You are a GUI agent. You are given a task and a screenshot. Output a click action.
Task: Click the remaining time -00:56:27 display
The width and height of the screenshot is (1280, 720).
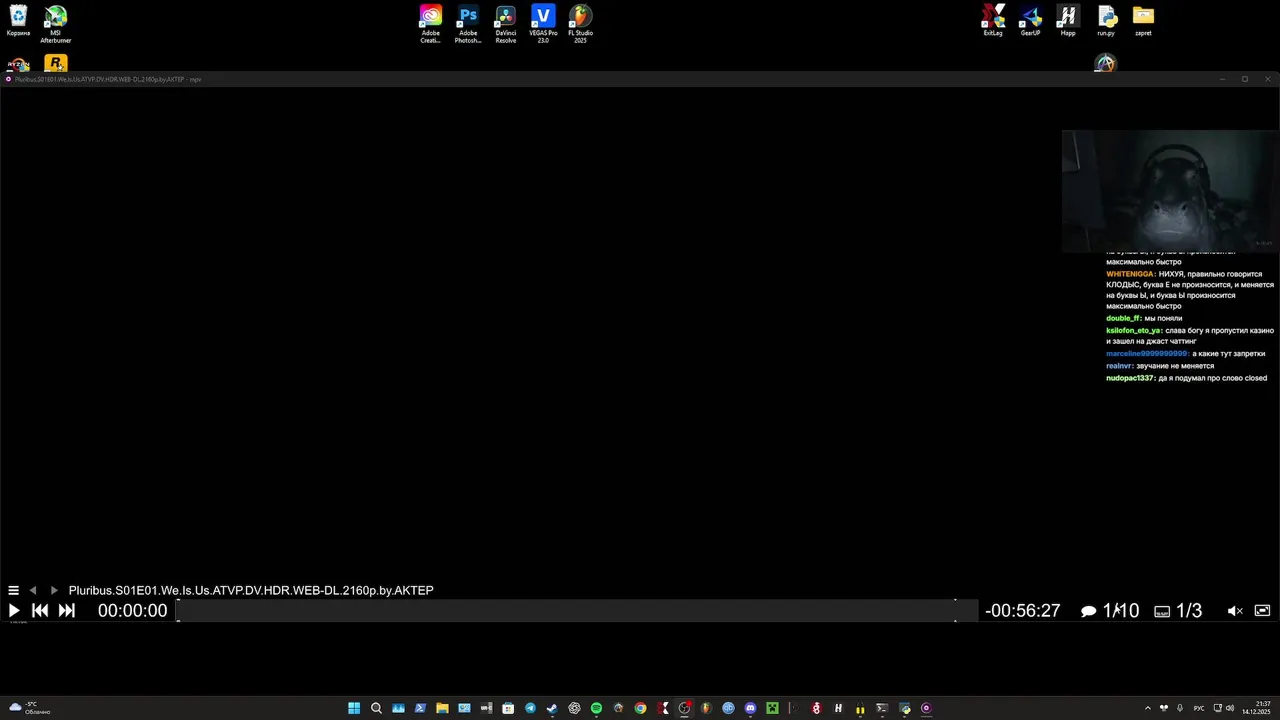point(1022,610)
